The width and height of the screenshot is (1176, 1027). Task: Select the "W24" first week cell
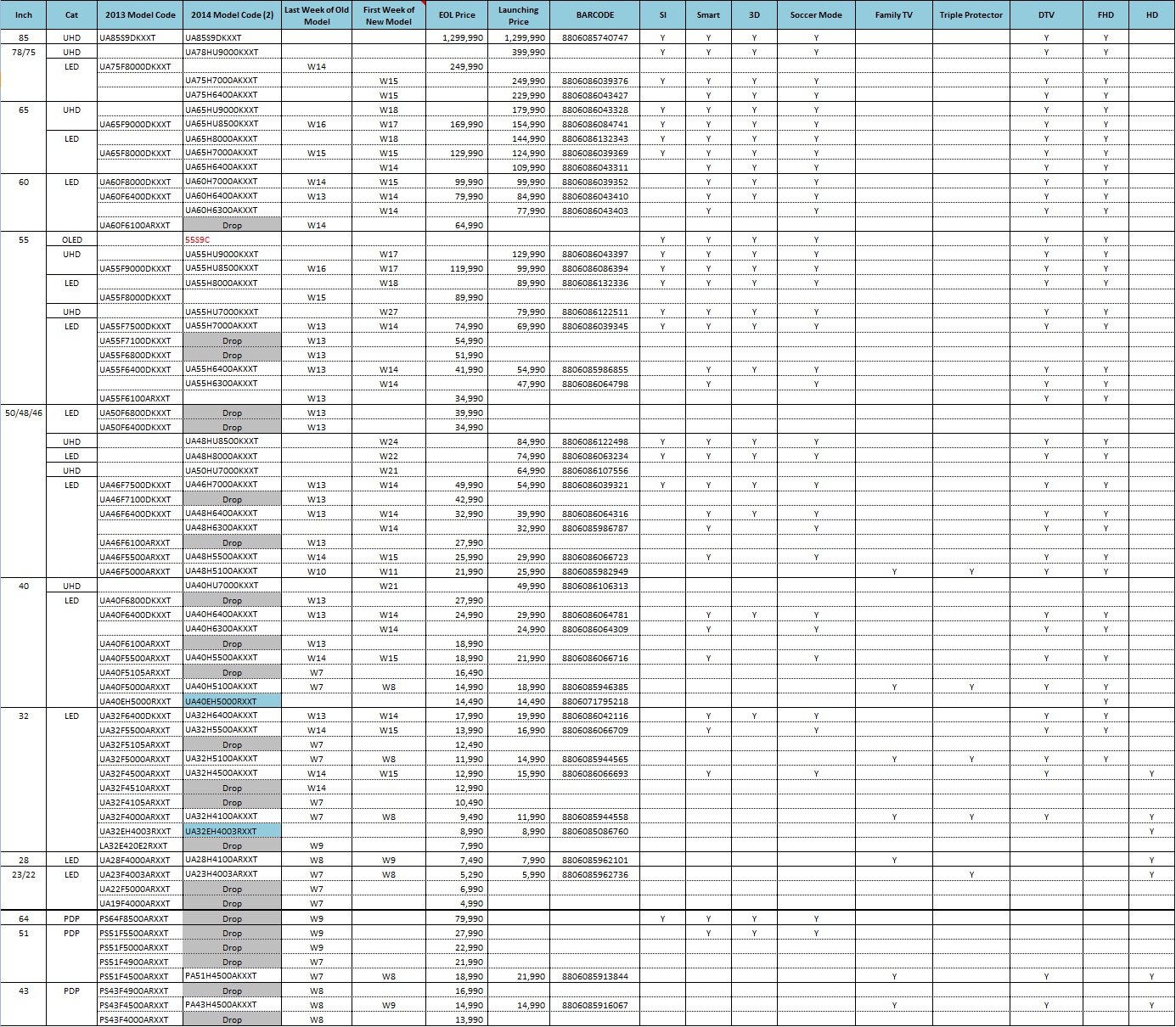tap(389, 442)
